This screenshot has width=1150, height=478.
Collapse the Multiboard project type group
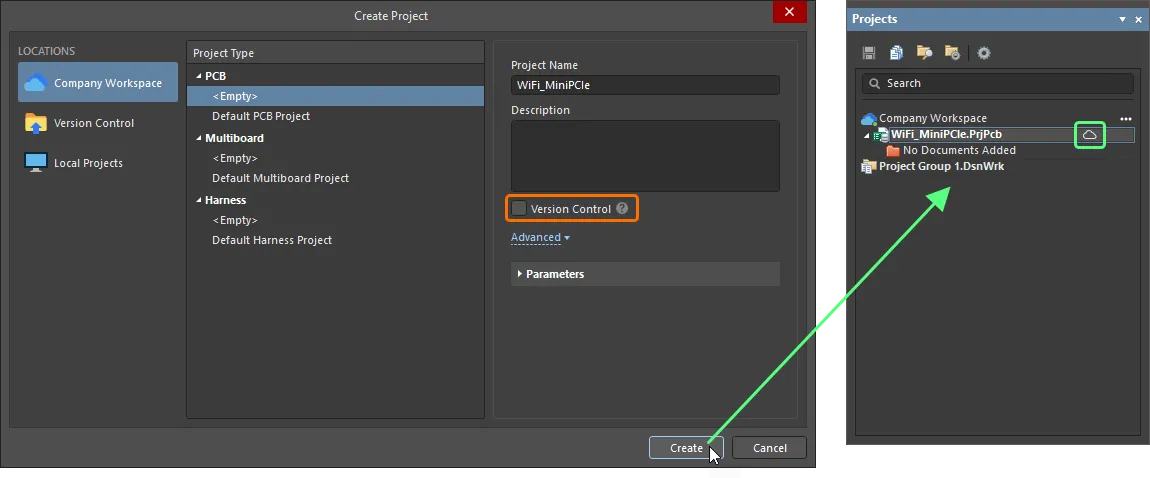(x=198, y=138)
